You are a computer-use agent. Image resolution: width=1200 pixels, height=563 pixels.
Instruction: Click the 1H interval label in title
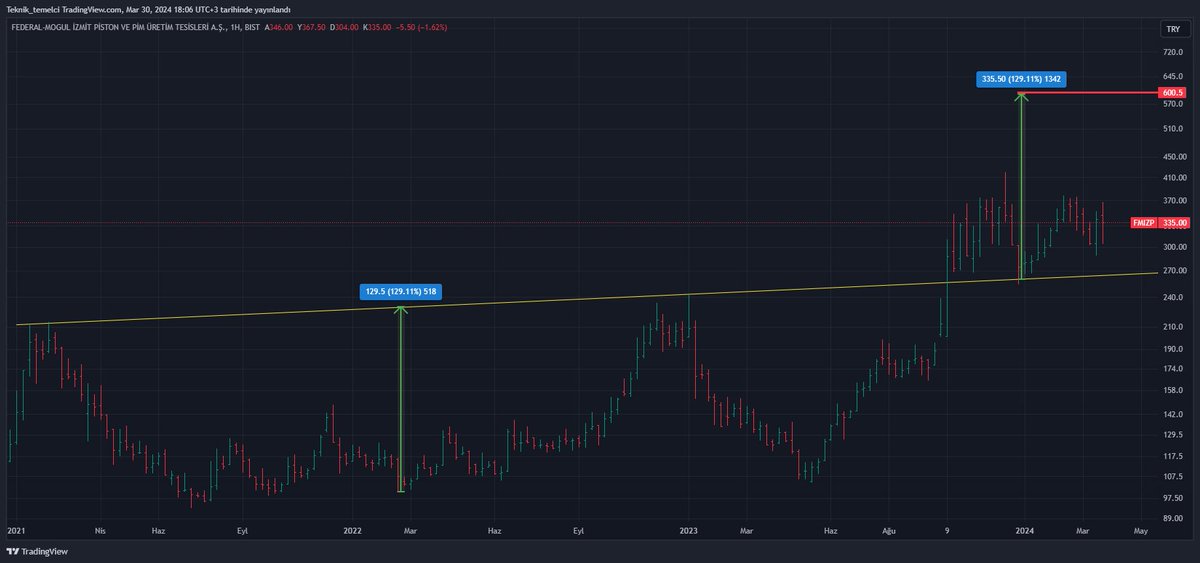[x=233, y=27]
